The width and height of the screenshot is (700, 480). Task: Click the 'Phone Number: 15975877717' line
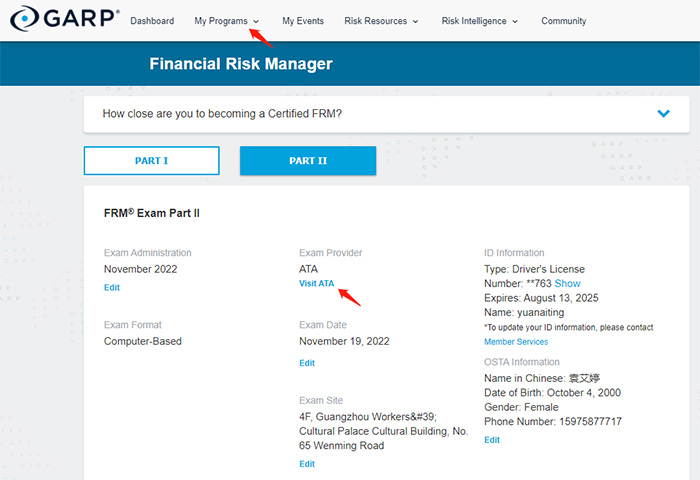point(553,422)
